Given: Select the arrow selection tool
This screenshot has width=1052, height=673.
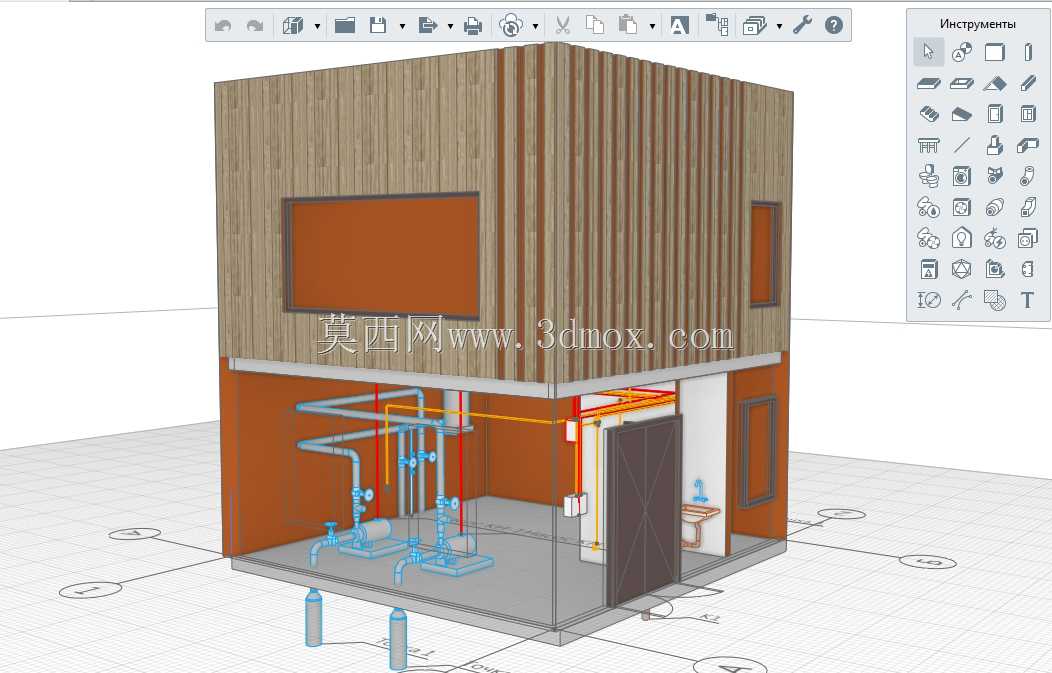Looking at the screenshot, I should [929, 52].
